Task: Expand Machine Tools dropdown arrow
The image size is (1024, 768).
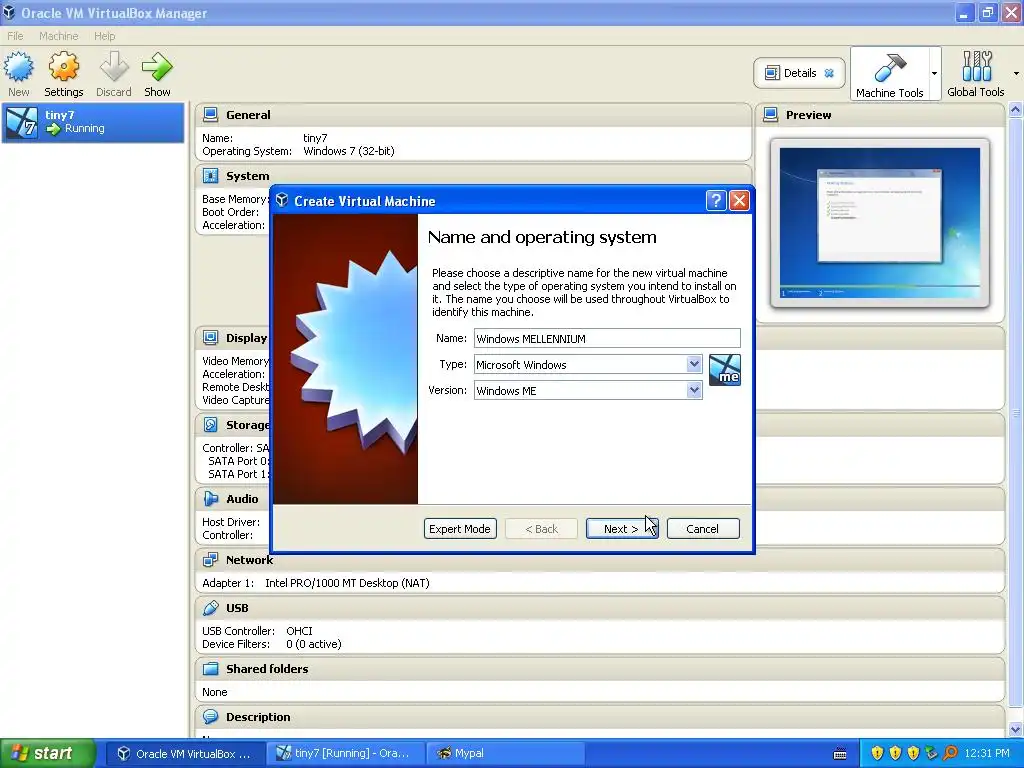Action: [x=935, y=73]
